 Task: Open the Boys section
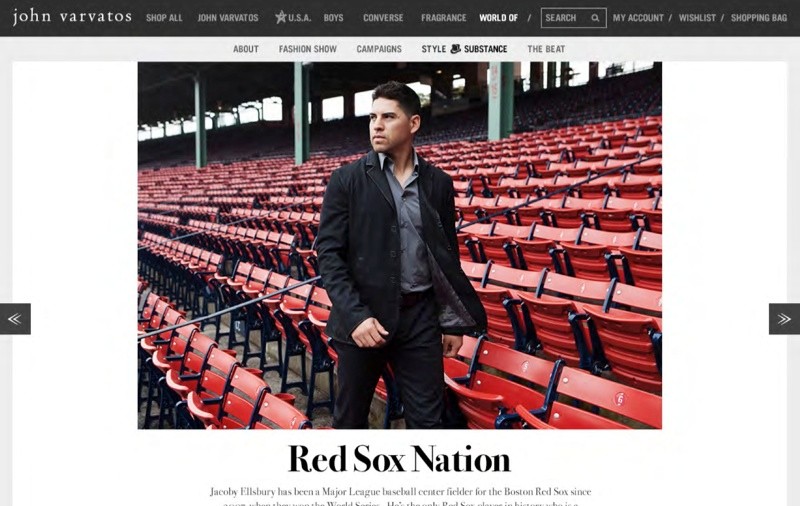(333, 18)
